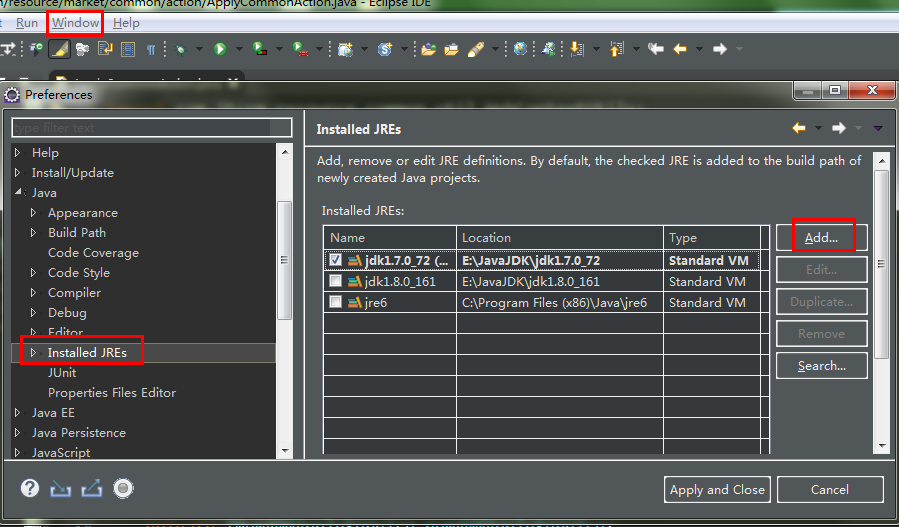Expand the Build Path tree node
The height and width of the screenshot is (527, 899).
click(33, 233)
